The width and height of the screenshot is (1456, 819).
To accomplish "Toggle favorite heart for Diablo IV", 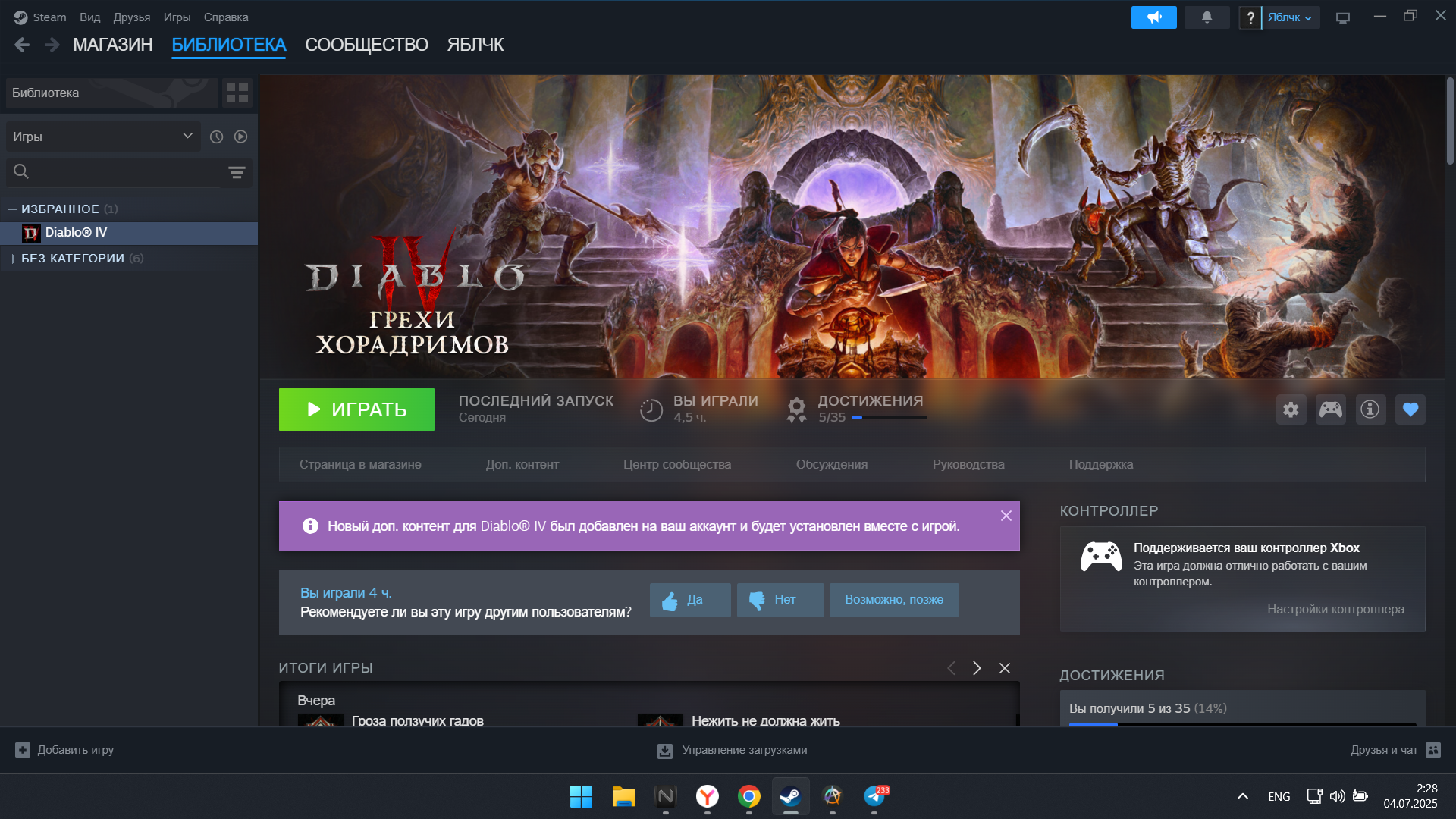I will 1410,409.
